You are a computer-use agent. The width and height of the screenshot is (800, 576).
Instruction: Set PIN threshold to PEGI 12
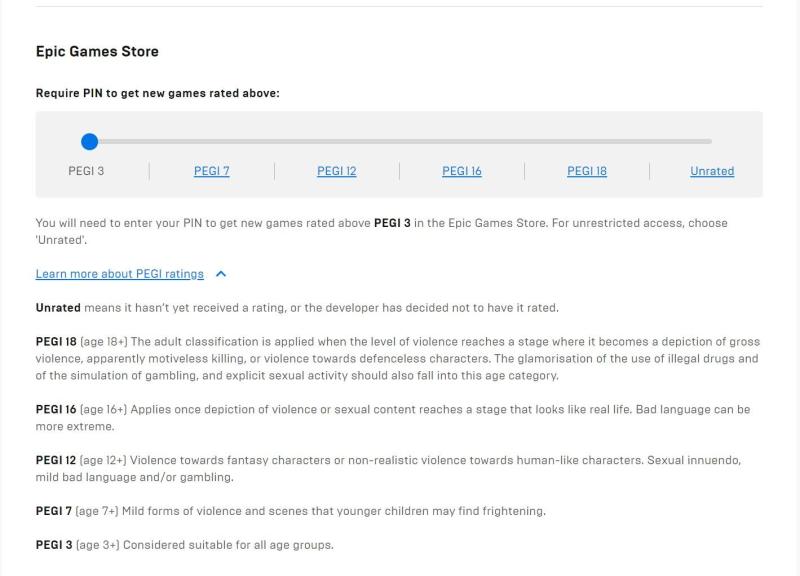coord(337,171)
